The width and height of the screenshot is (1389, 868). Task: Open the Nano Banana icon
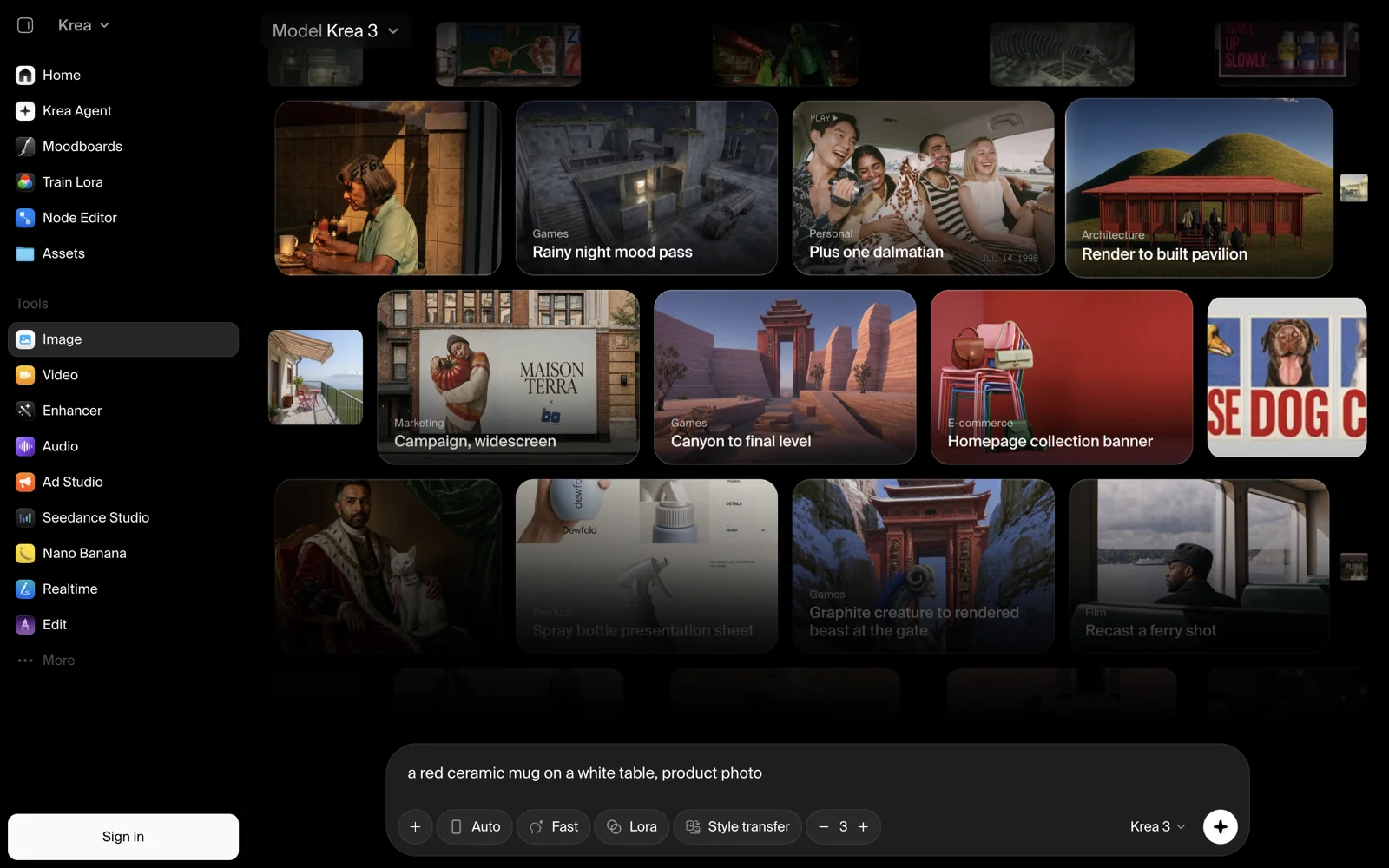(25, 553)
